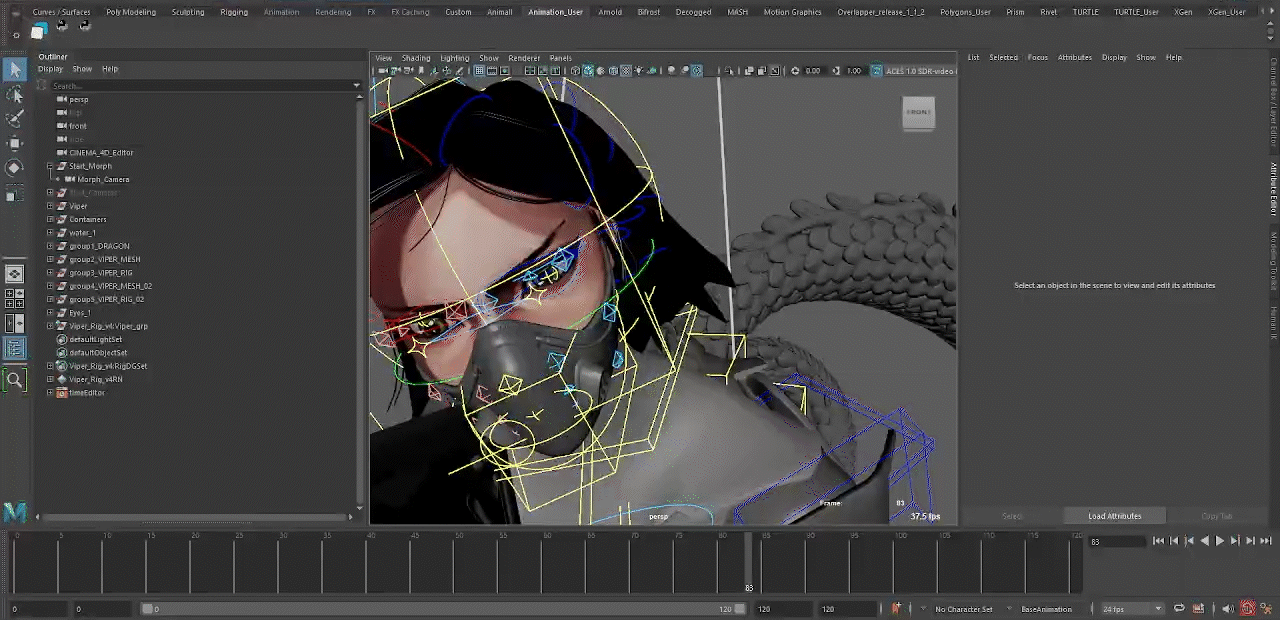
Task: Open the 24 fps frame rate dropdown
Action: [x=1132, y=609]
